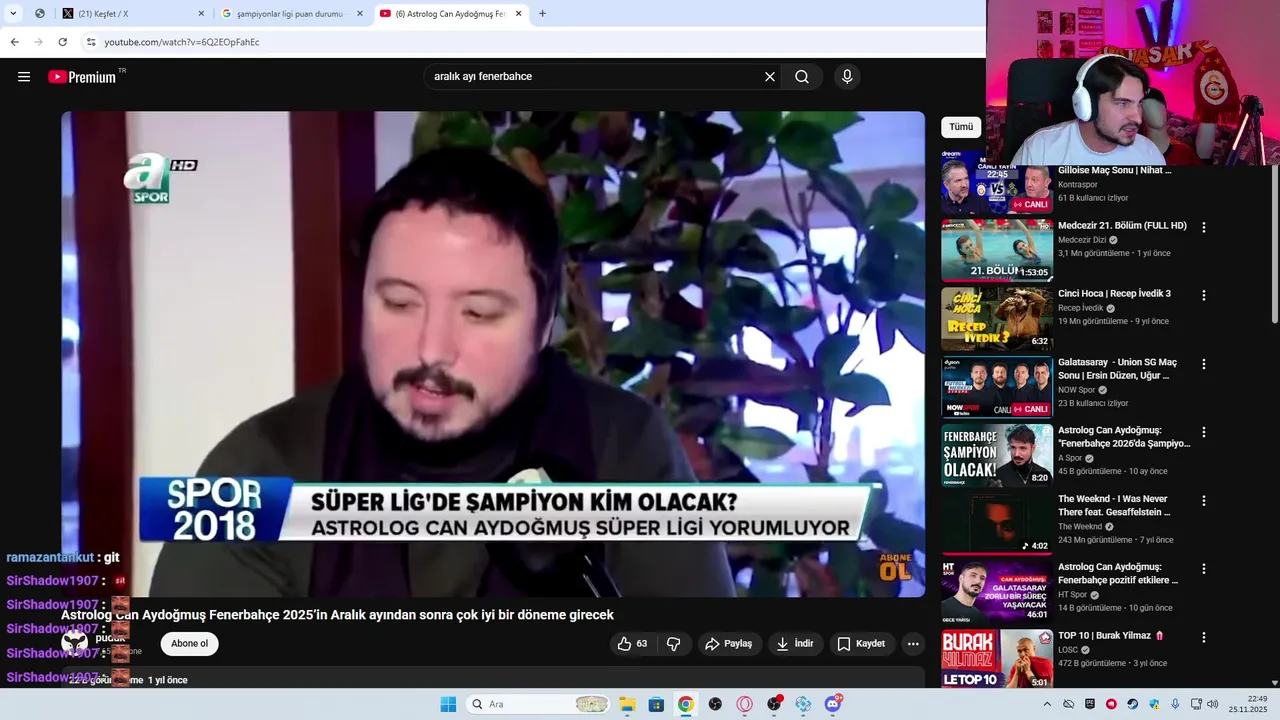Clear the search text with X icon
This screenshot has width=1280, height=720.
(770, 77)
